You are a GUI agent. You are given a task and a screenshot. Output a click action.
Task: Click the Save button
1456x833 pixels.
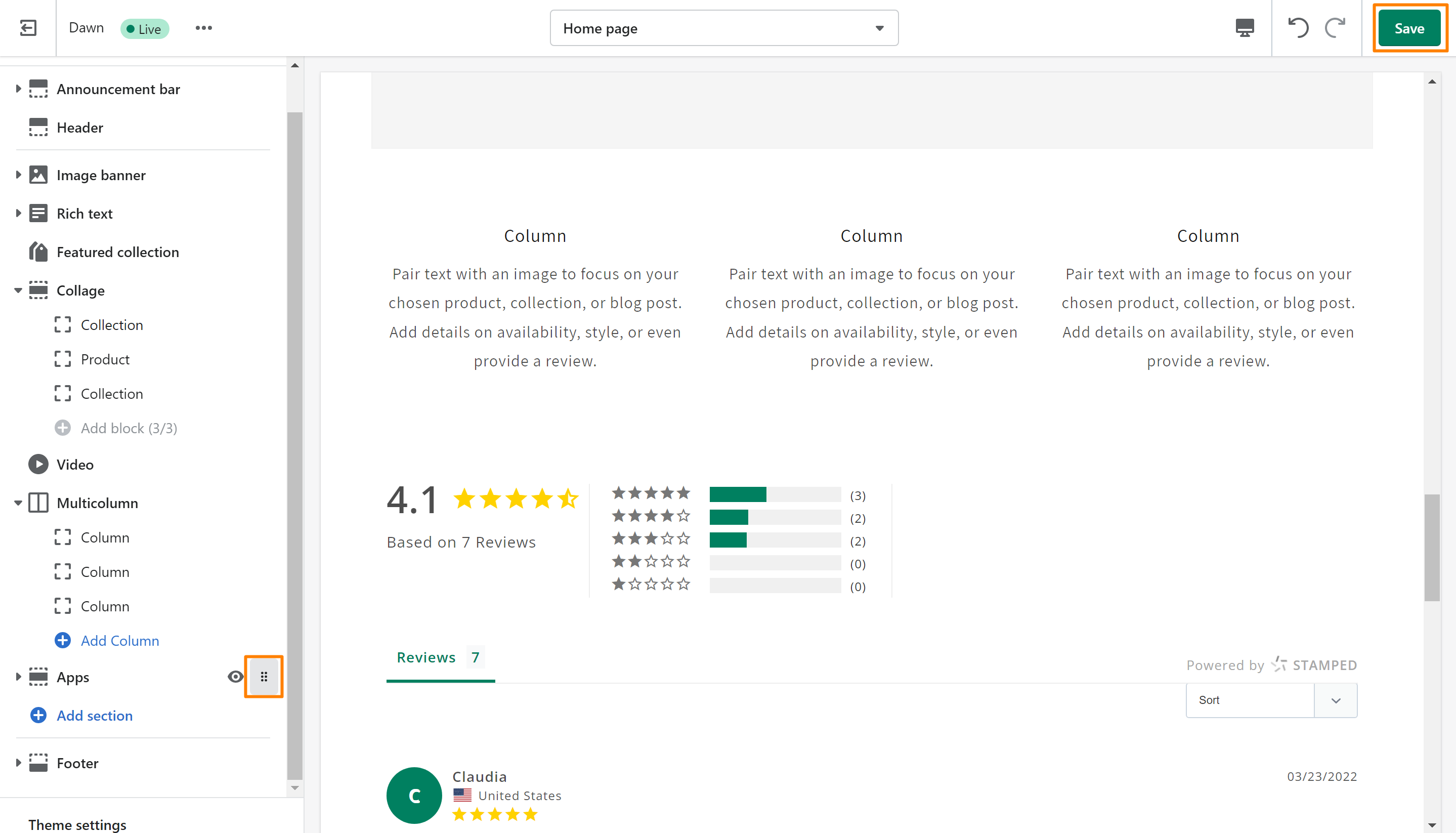coord(1408,28)
